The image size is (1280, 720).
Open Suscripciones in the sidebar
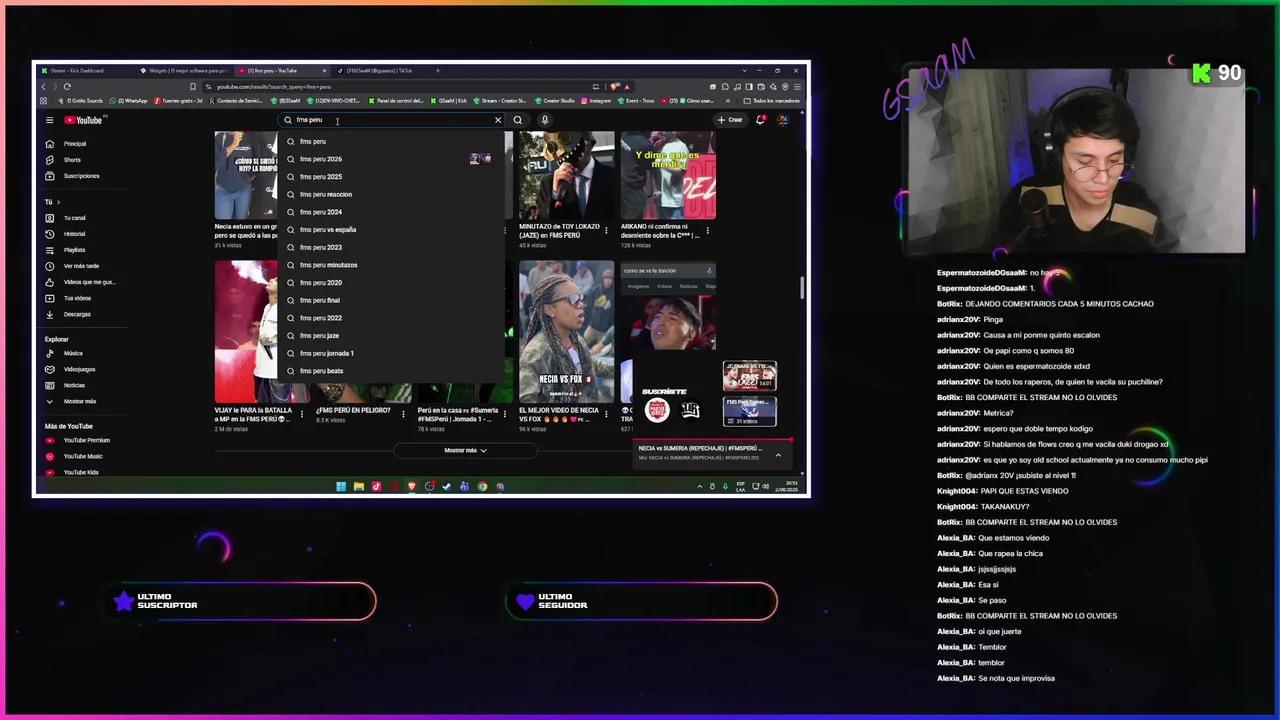point(81,176)
